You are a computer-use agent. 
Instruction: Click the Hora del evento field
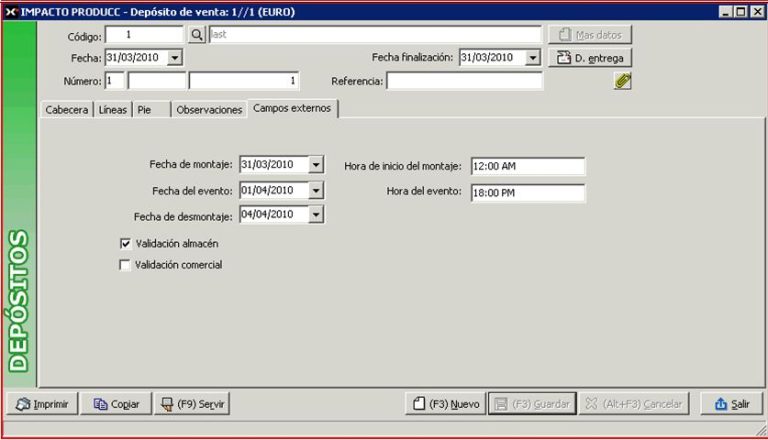[x=527, y=192]
